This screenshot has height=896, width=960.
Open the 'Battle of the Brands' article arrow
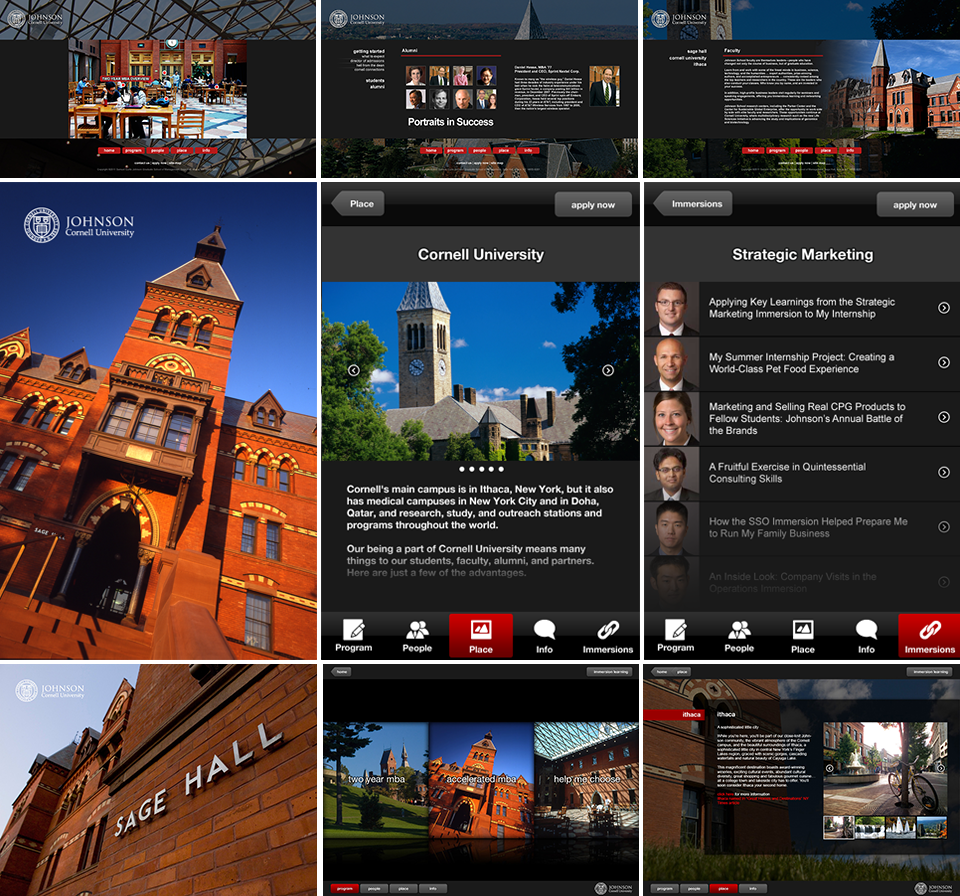point(944,417)
